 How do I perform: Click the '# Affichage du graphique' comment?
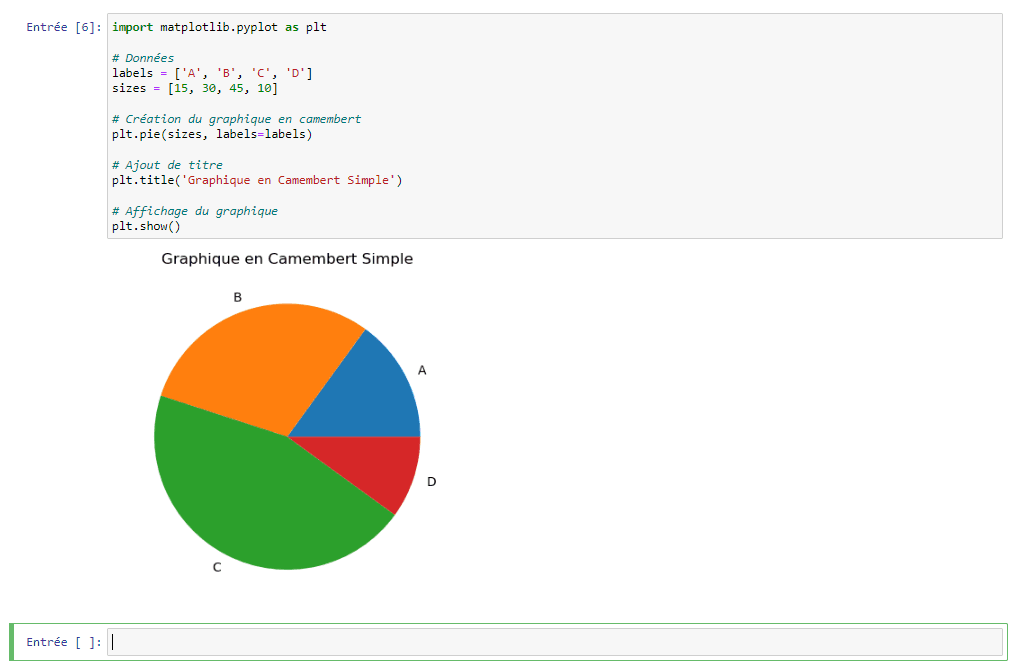(195, 211)
